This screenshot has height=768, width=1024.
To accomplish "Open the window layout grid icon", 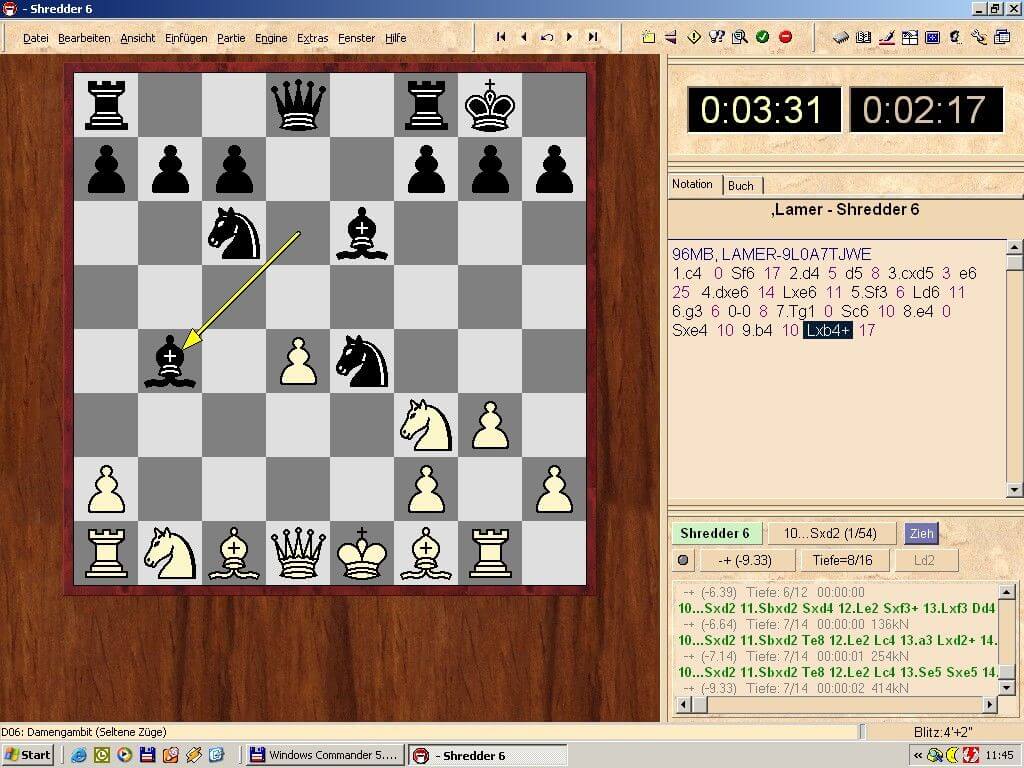I will coord(909,37).
